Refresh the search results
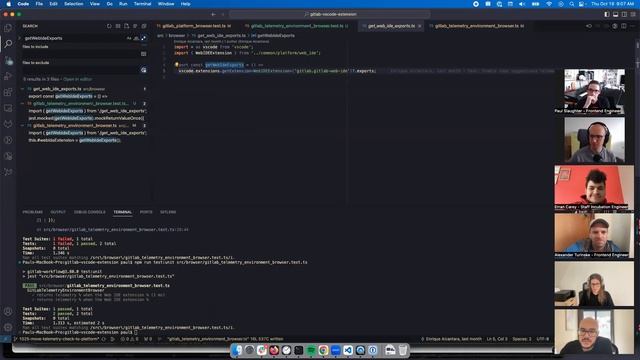Viewport: 640px width, 360px height. (109, 26)
